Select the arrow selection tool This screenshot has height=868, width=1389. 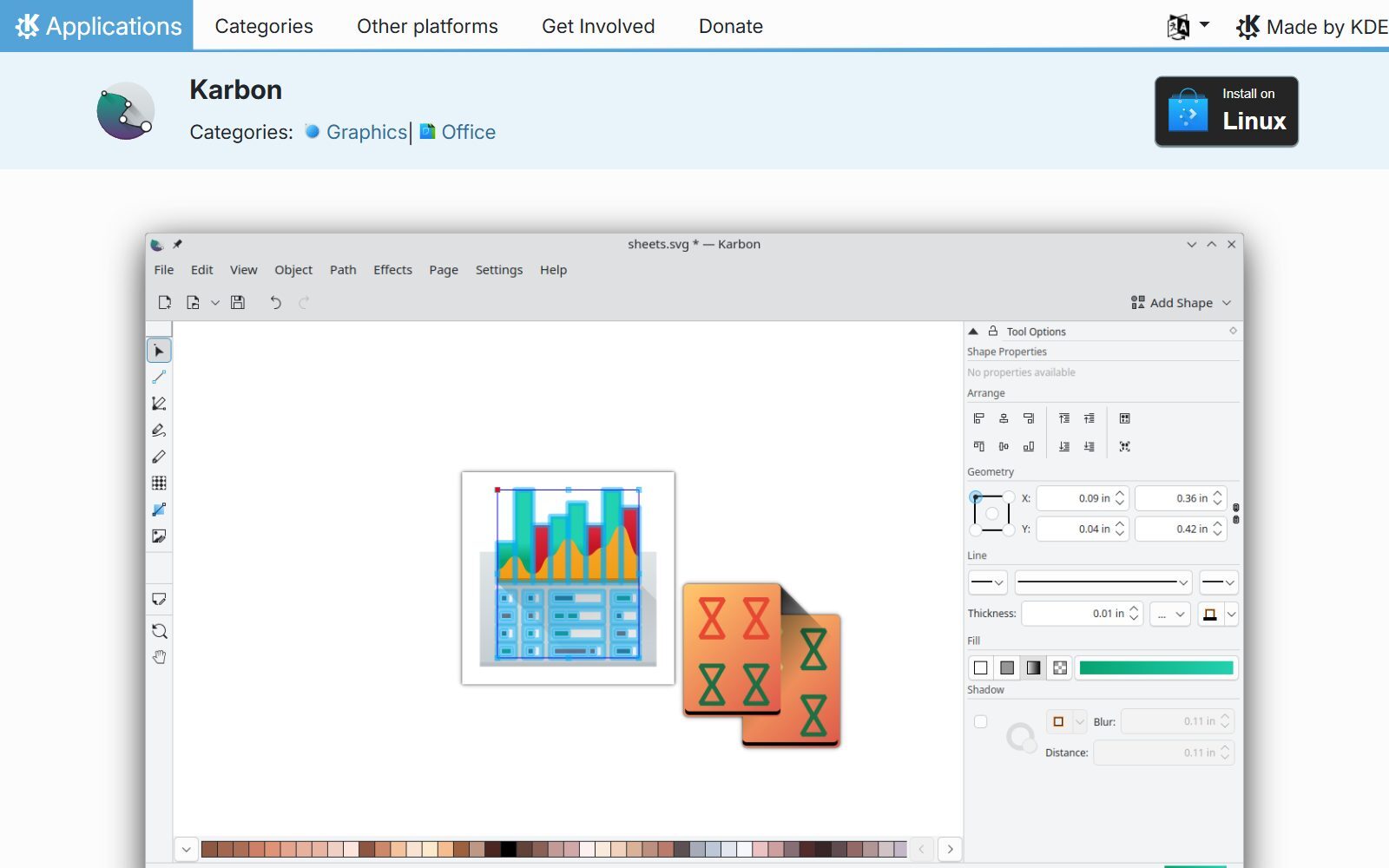tap(159, 351)
